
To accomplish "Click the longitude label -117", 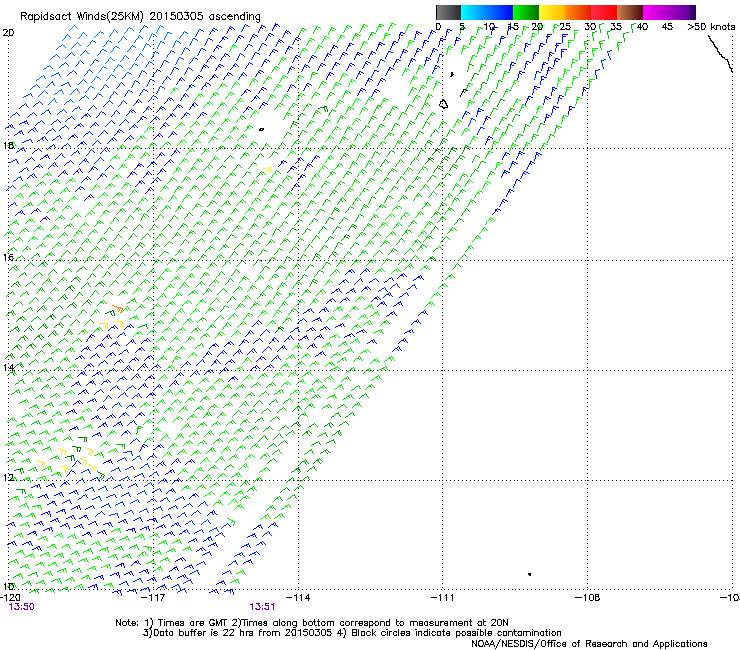I will pyautogui.click(x=154, y=598).
